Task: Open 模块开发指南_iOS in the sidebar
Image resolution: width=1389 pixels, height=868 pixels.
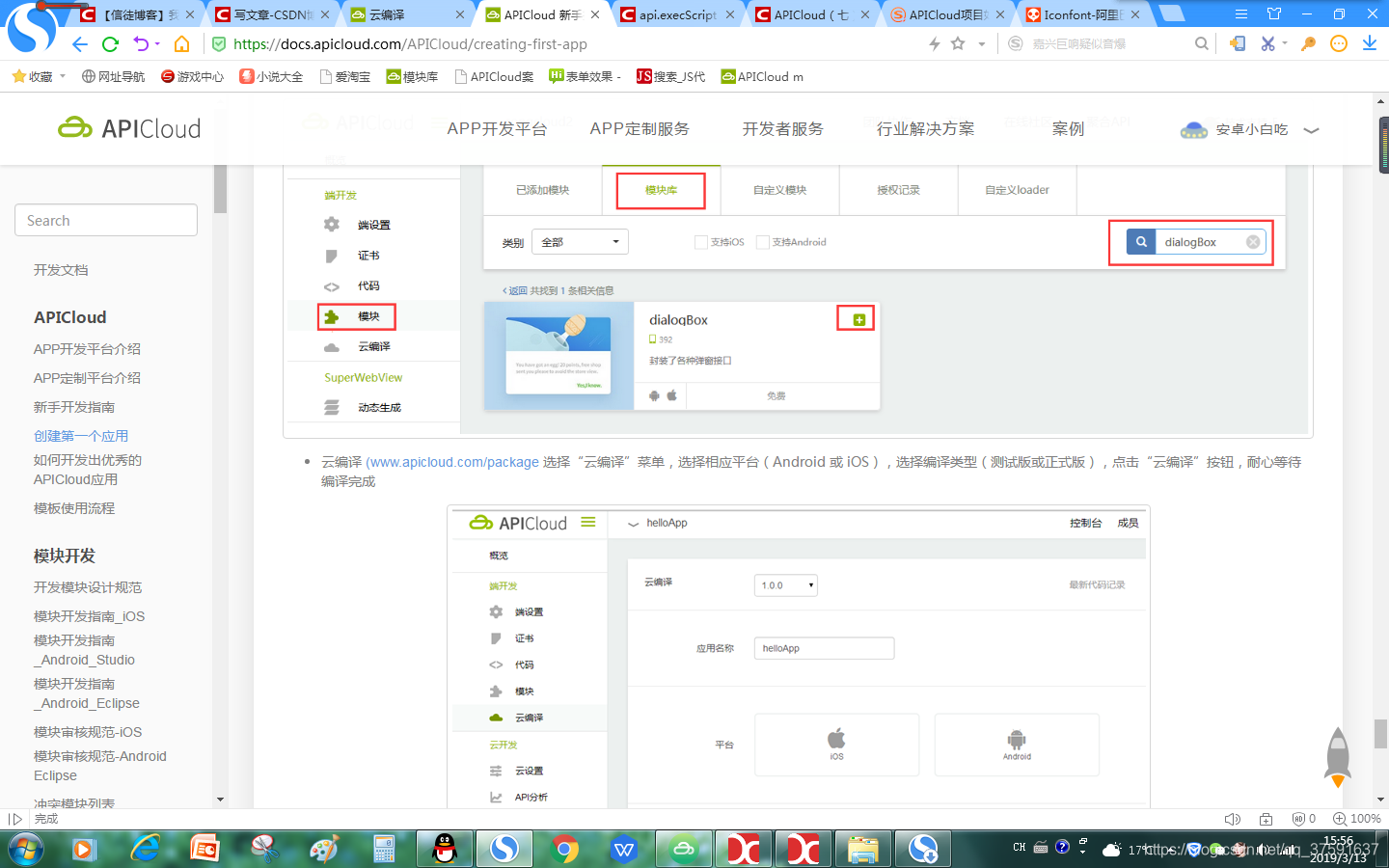Action: (89, 616)
